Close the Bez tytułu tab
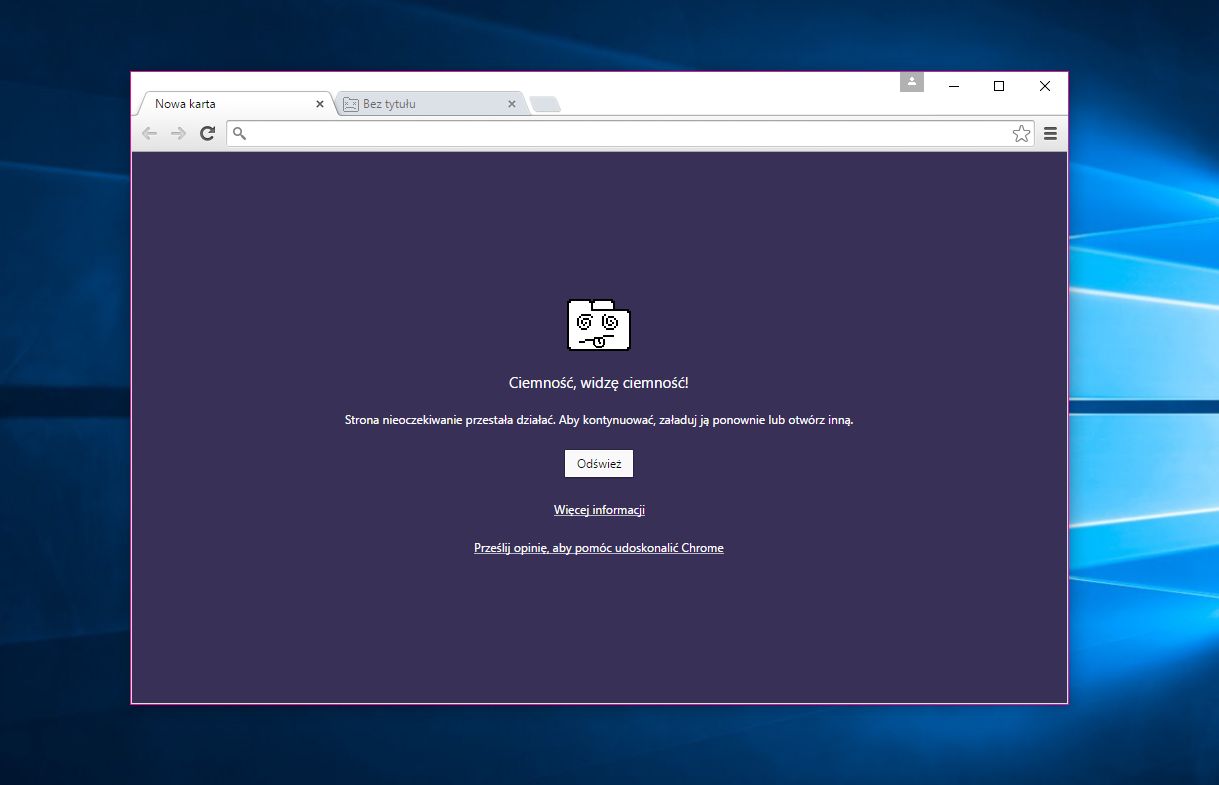 point(512,103)
